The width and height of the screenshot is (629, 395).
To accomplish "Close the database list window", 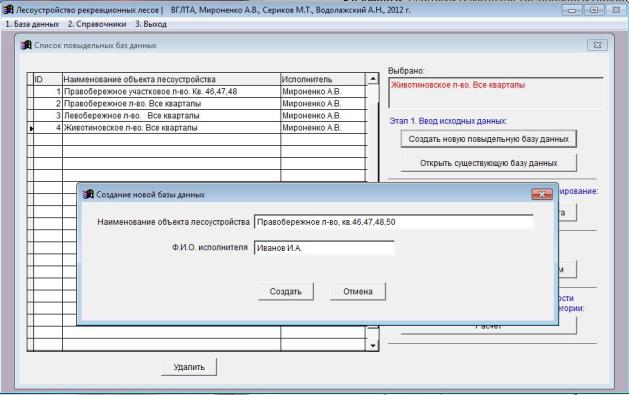I will [x=597, y=45].
